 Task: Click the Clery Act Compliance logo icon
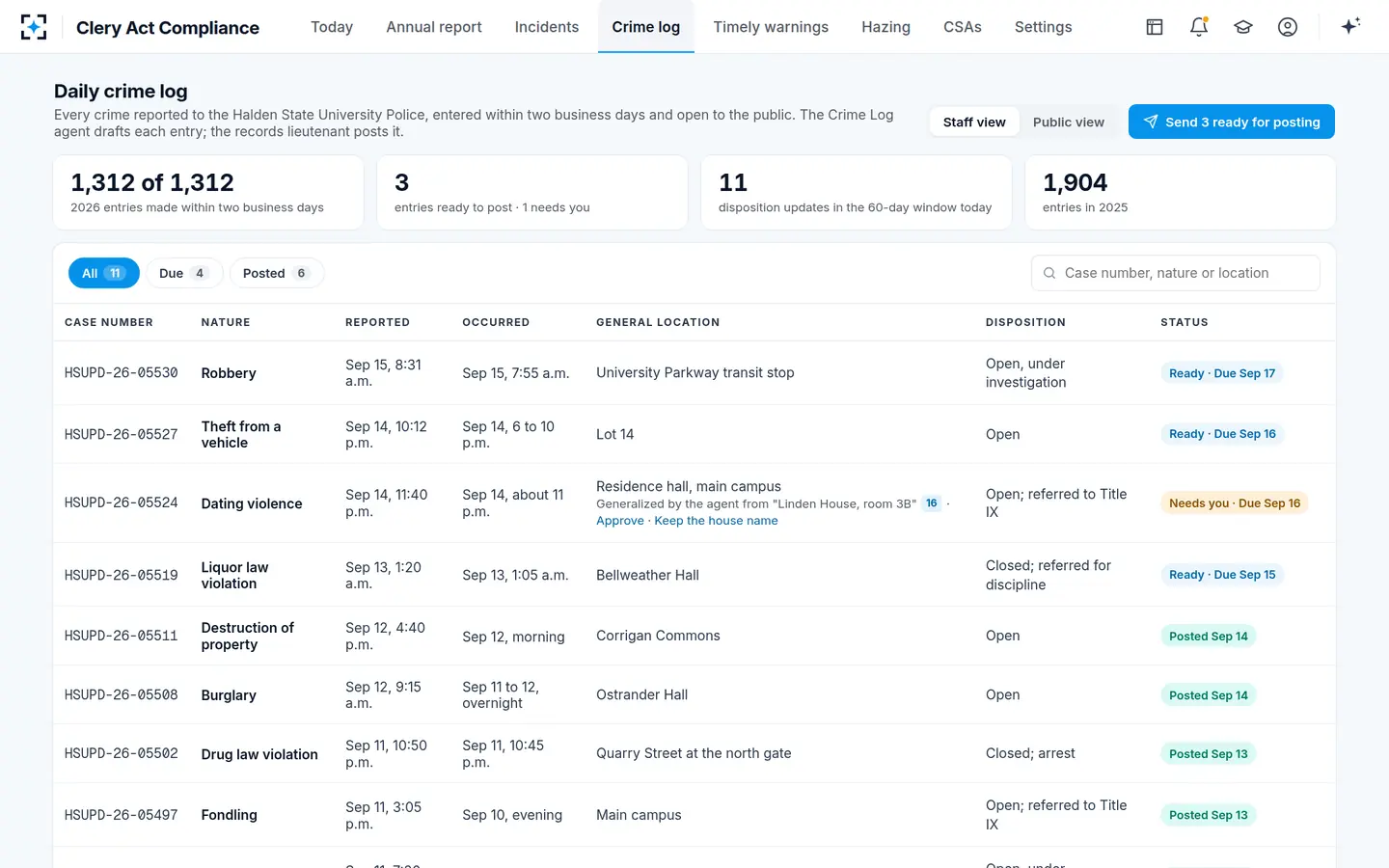[x=34, y=27]
